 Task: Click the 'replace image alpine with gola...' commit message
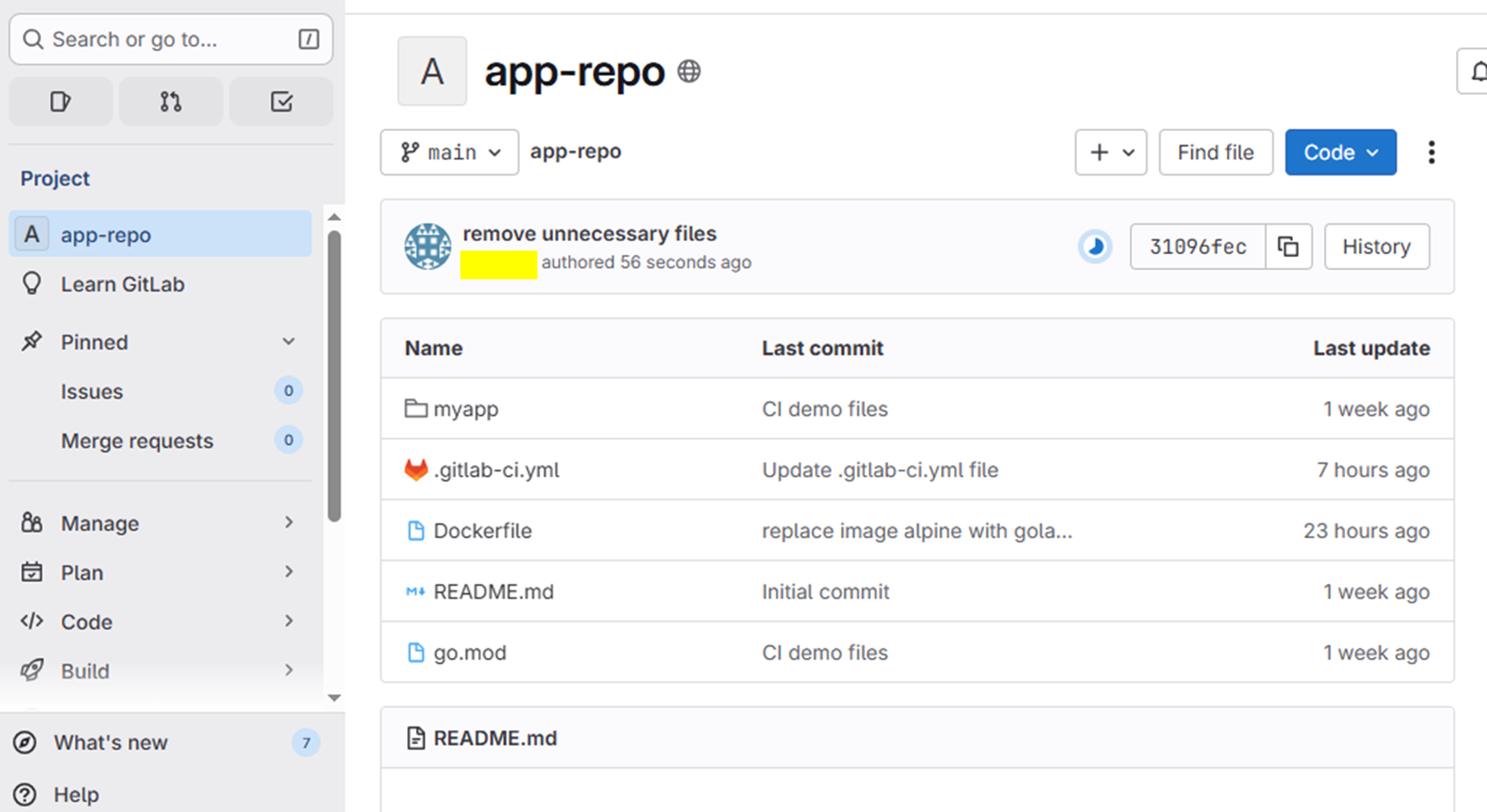point(917,531)
